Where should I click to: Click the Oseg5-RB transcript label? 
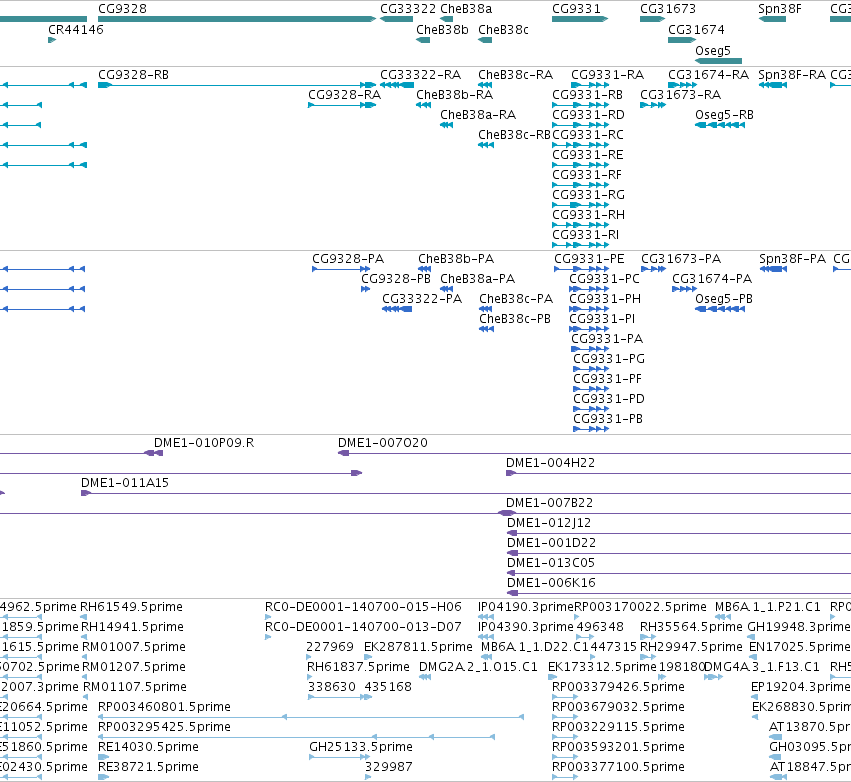(725, 115)
